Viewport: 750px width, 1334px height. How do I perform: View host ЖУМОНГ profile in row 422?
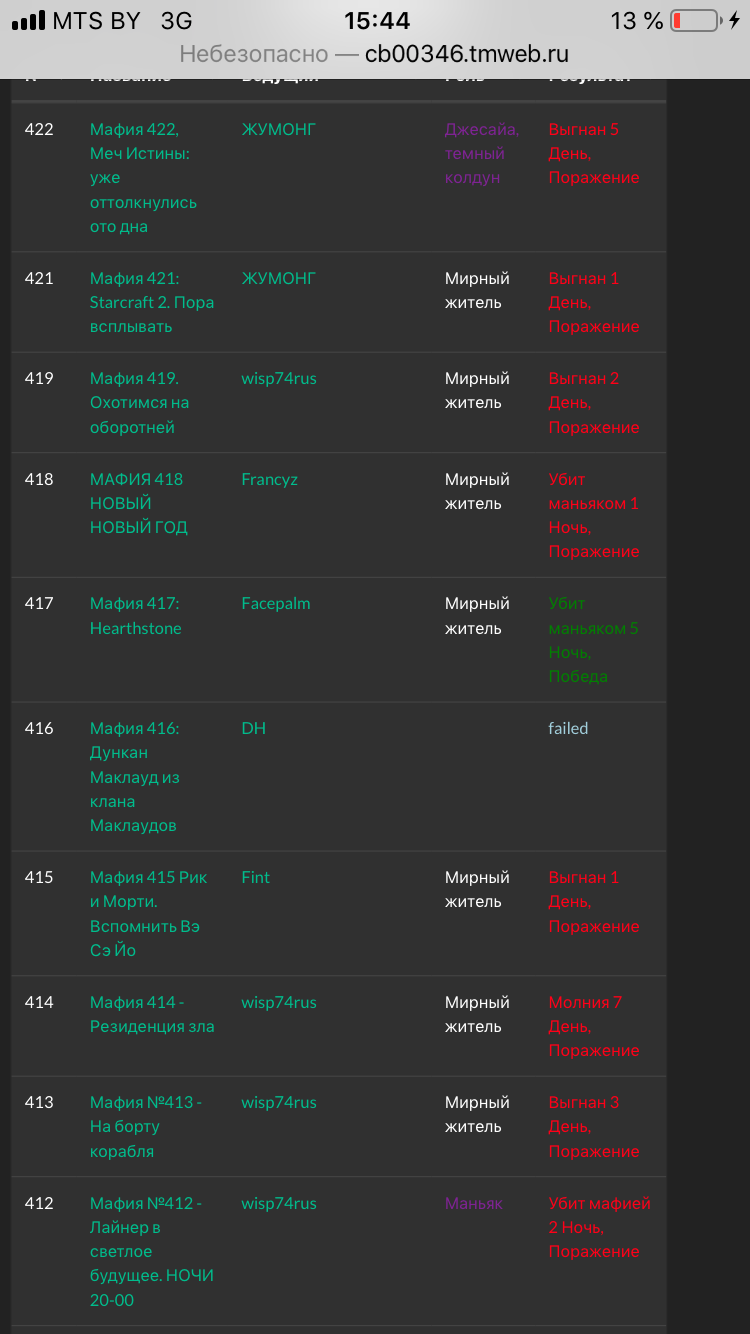click(278, 129)
